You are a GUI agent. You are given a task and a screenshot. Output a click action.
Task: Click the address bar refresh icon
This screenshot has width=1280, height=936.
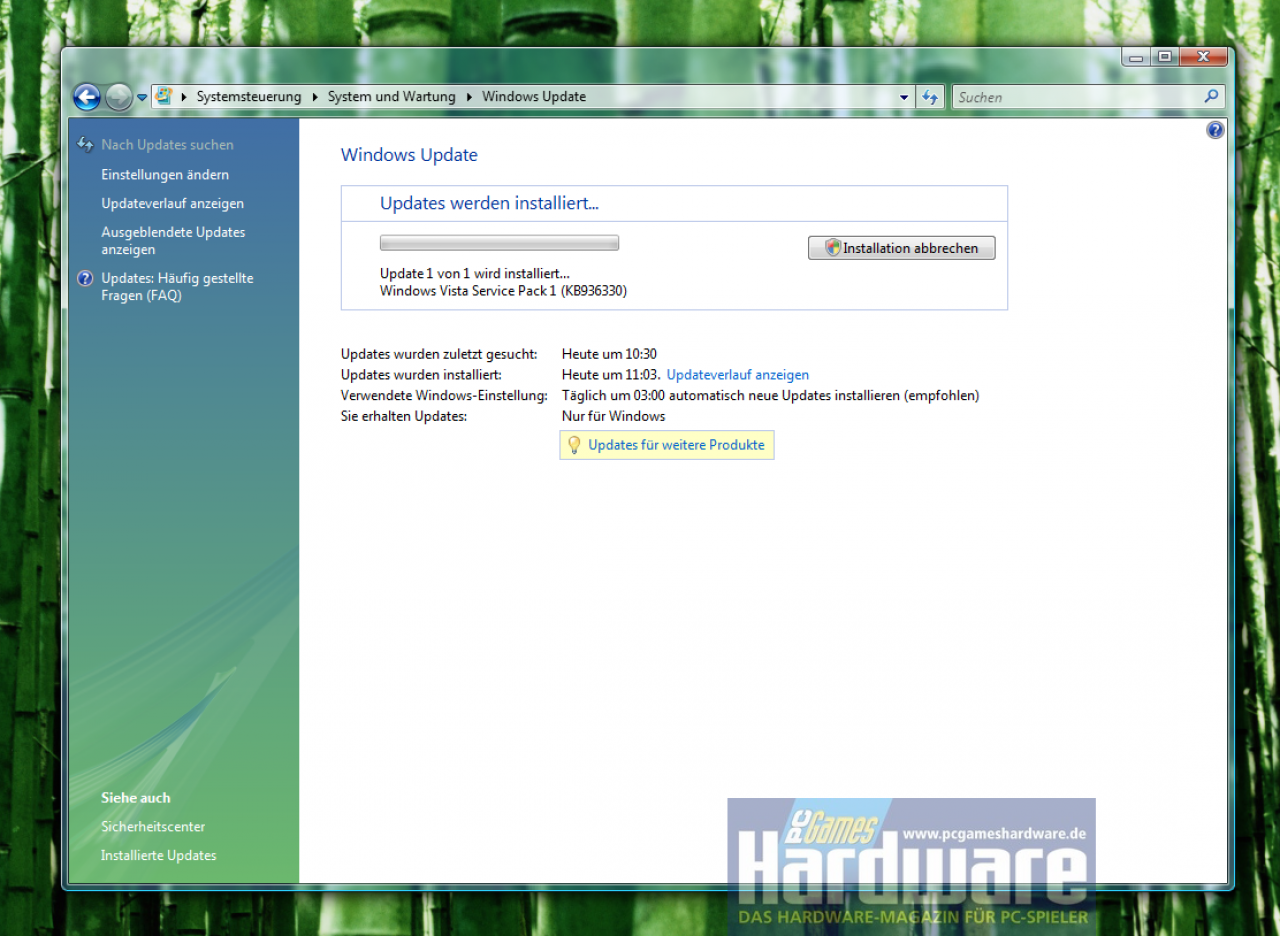pos(930,97)
